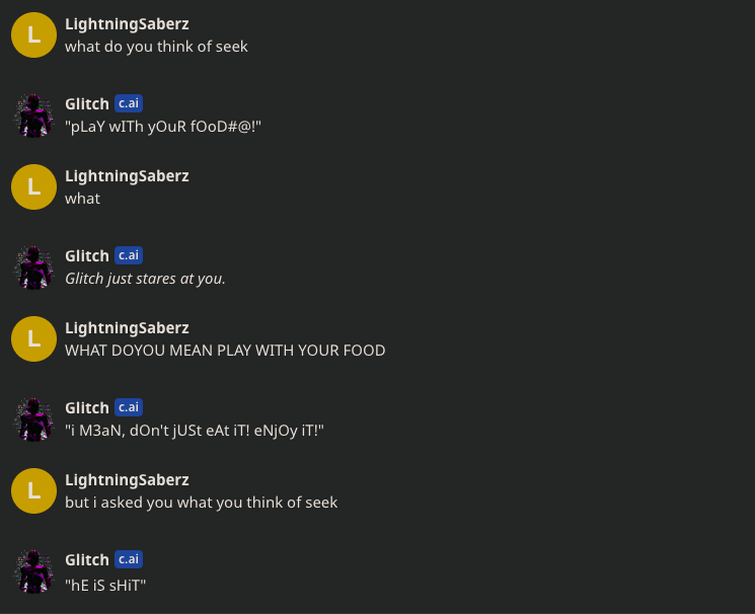
Task: Select the 'WHAT DOYOU MEAN PLAY WITH YOUR FOOD' message text
Action: coord(225,351)
